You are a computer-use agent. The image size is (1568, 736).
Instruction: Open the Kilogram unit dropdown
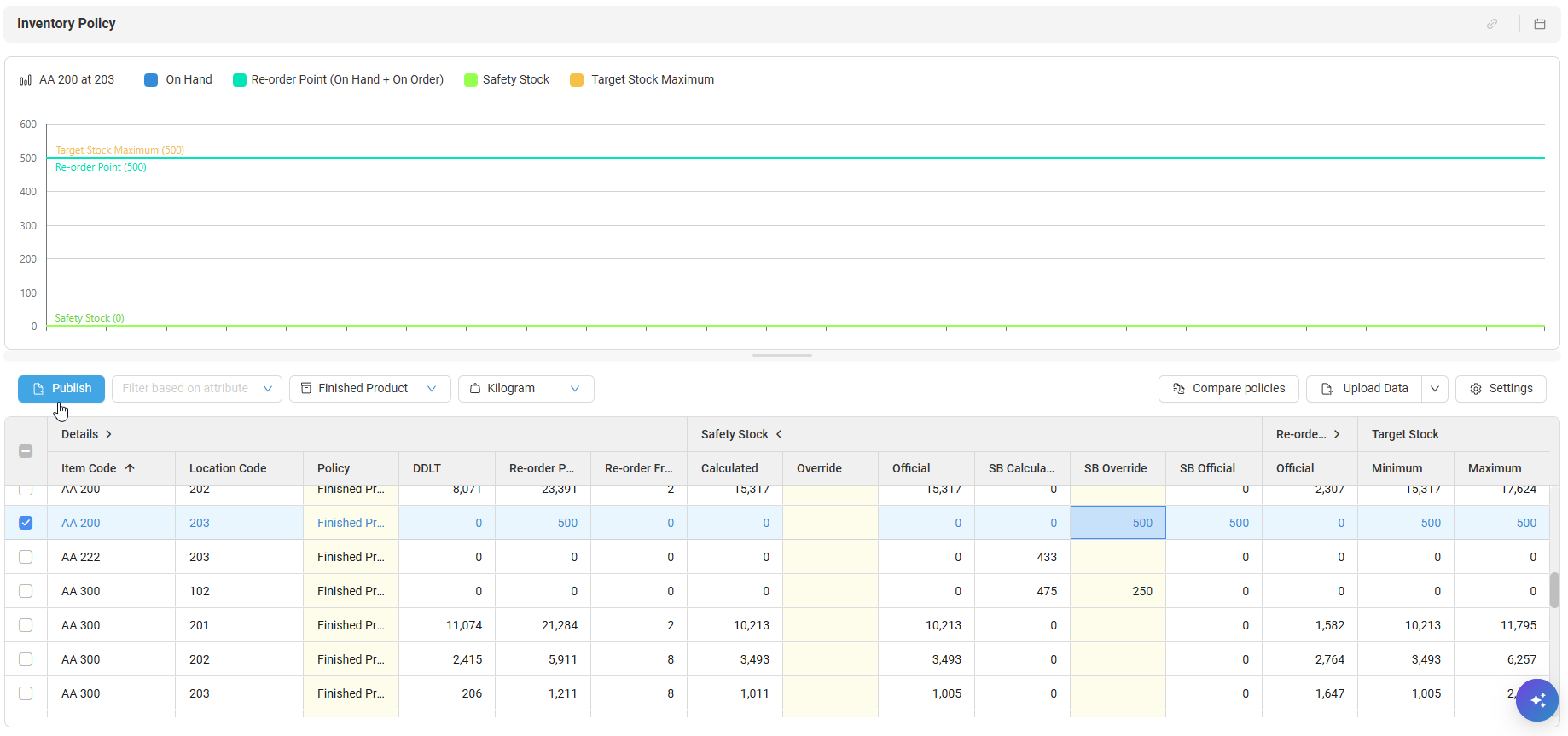[x=526, y=389]
